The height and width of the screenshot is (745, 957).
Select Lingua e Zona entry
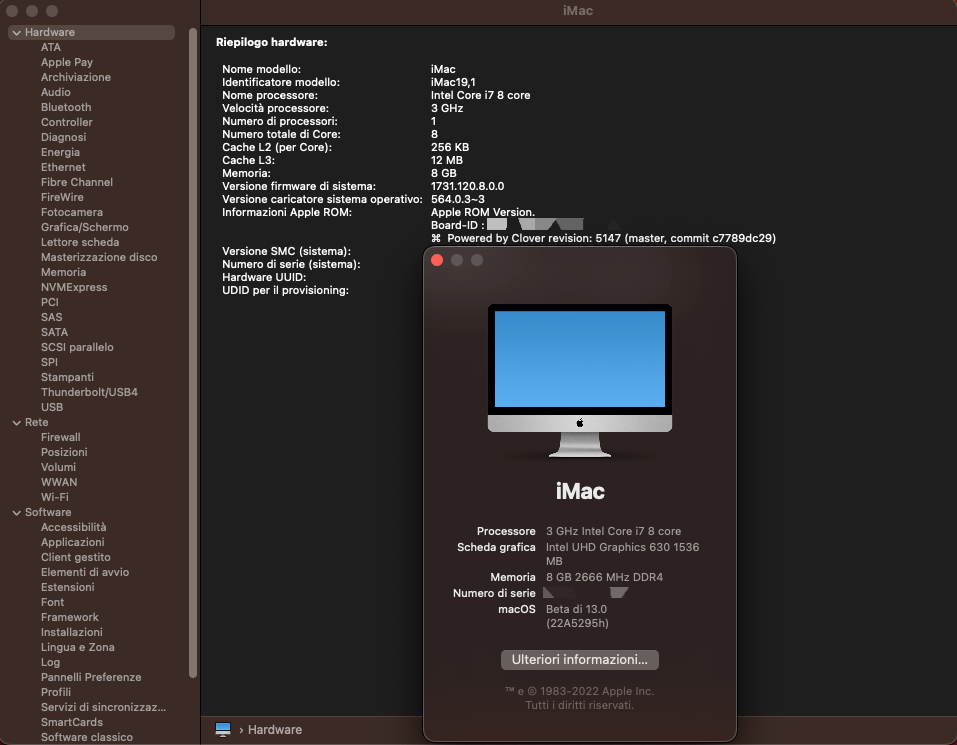click(x=78, y=647)
